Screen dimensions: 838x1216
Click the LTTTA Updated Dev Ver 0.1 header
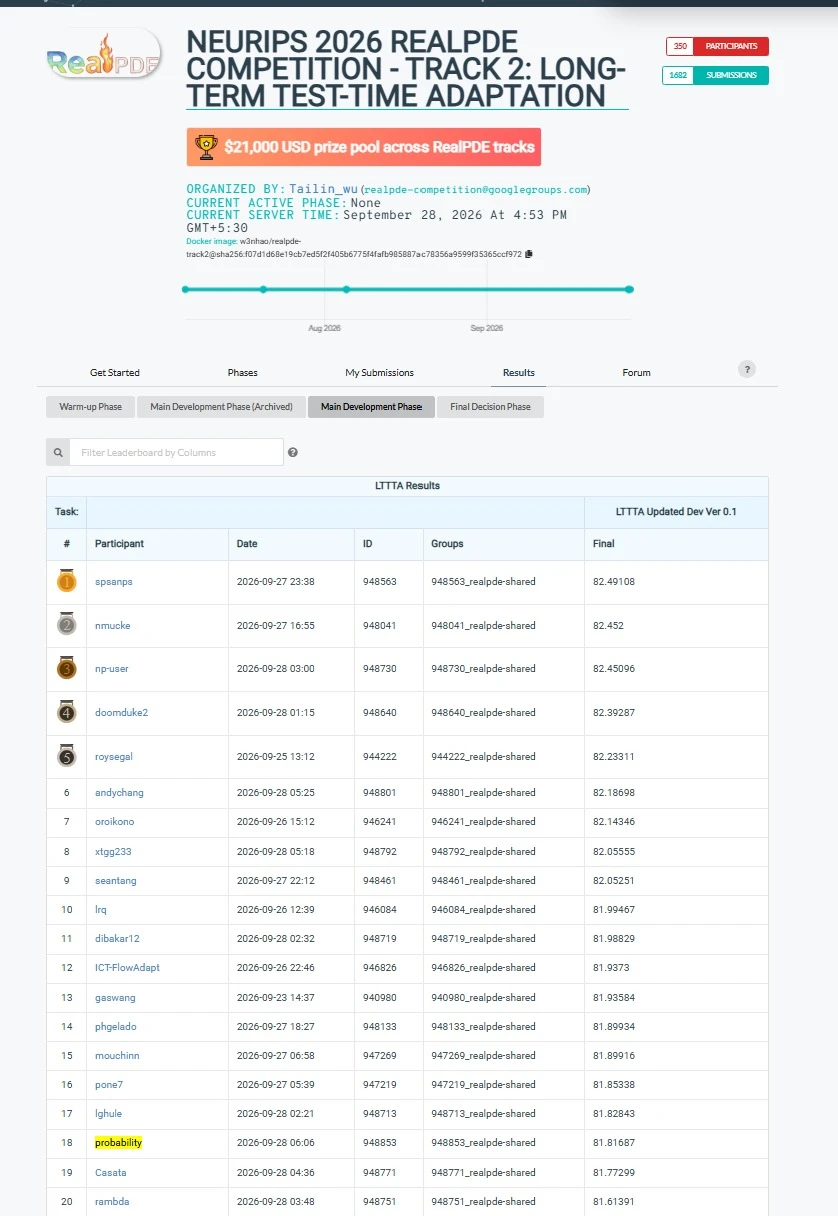[676, 512]
